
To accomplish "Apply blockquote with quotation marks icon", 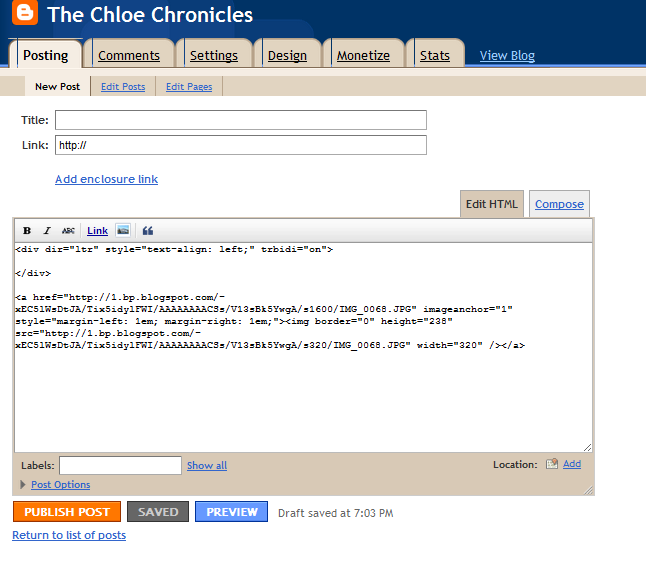I will point(147,231).
